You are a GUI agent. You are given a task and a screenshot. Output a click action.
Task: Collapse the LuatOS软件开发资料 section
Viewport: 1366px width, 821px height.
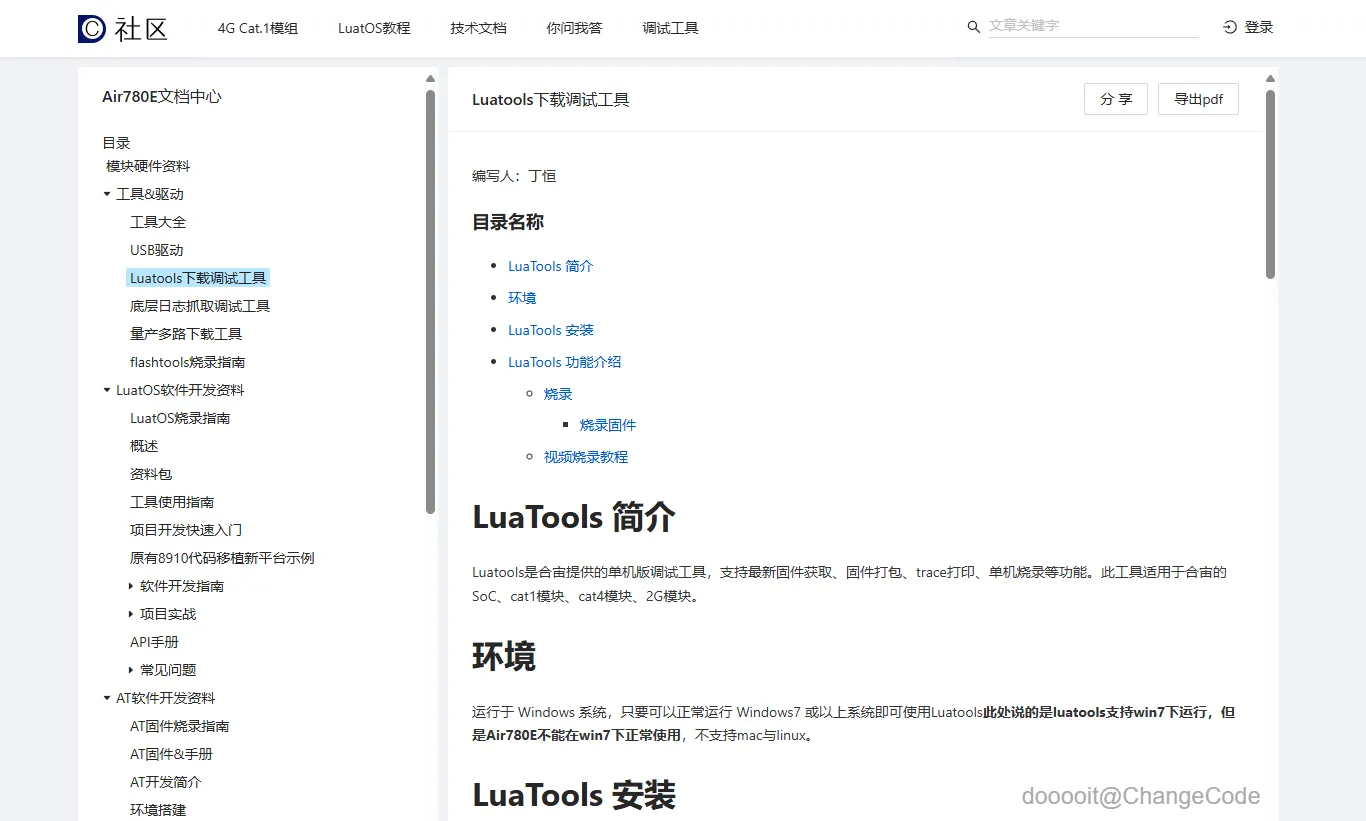(106, 389)
